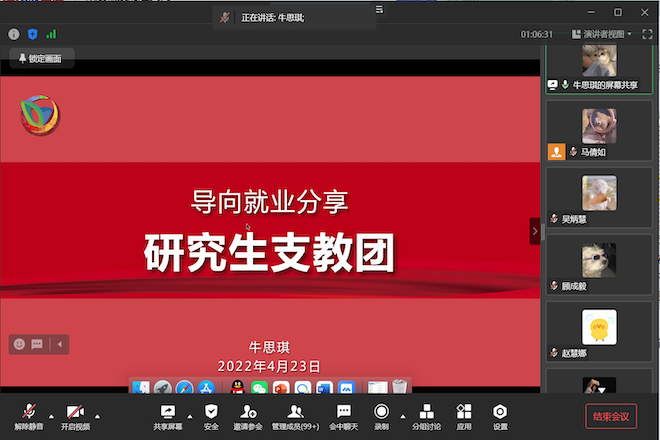Collapse the participant video sidebar
The width and height of the screenshot is (660, 440).
535,231
